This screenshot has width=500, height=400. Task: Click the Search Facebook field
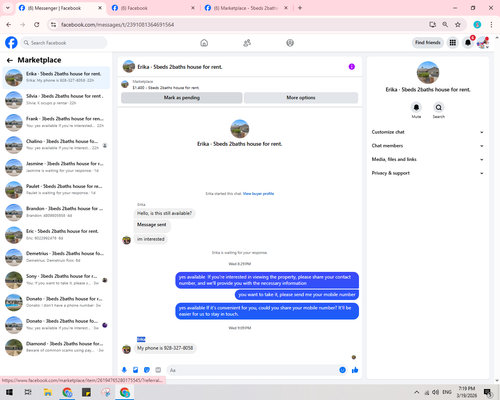64,43
